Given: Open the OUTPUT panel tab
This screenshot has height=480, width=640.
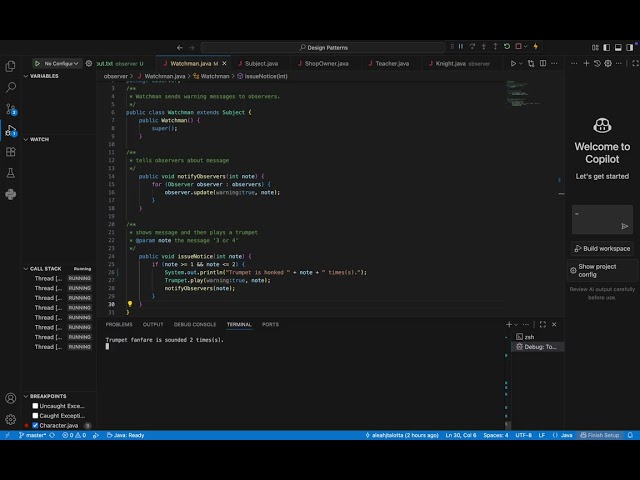Looking at the screenshot, I should point(153,324).
